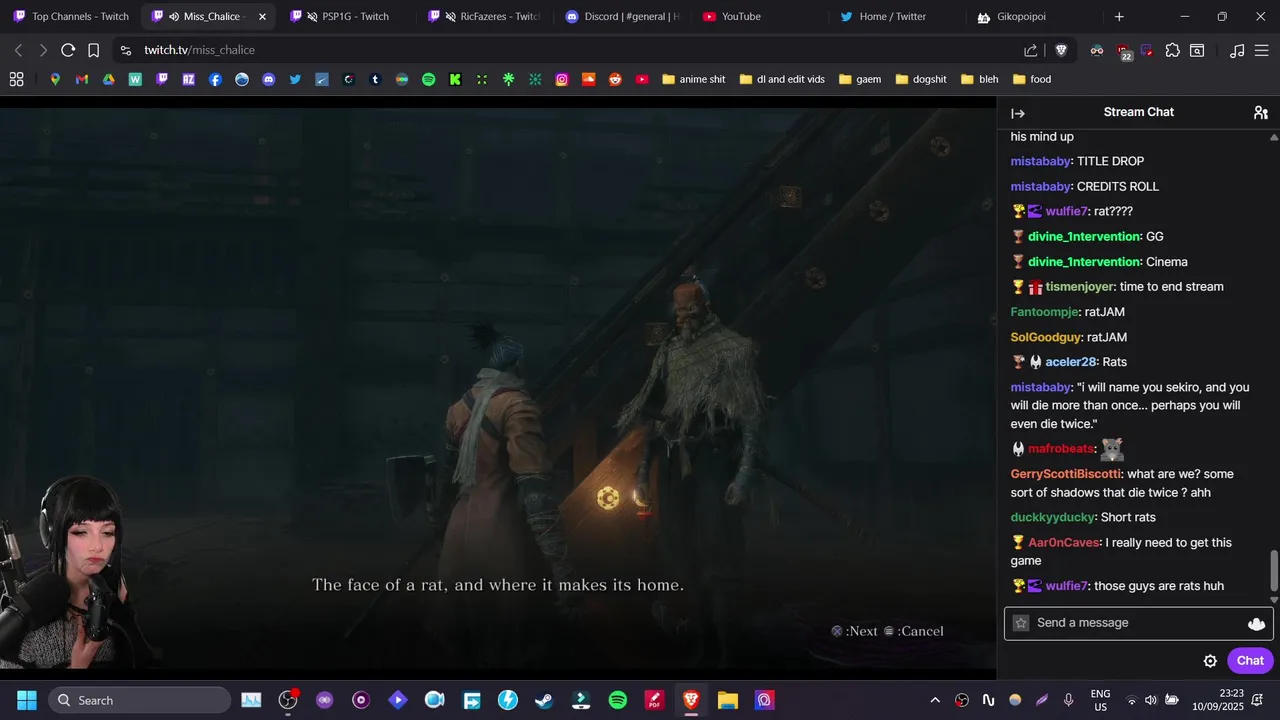The image size is (1280, 720).
Task: Open the Discord bookmark icon
Action: (268, 79)
